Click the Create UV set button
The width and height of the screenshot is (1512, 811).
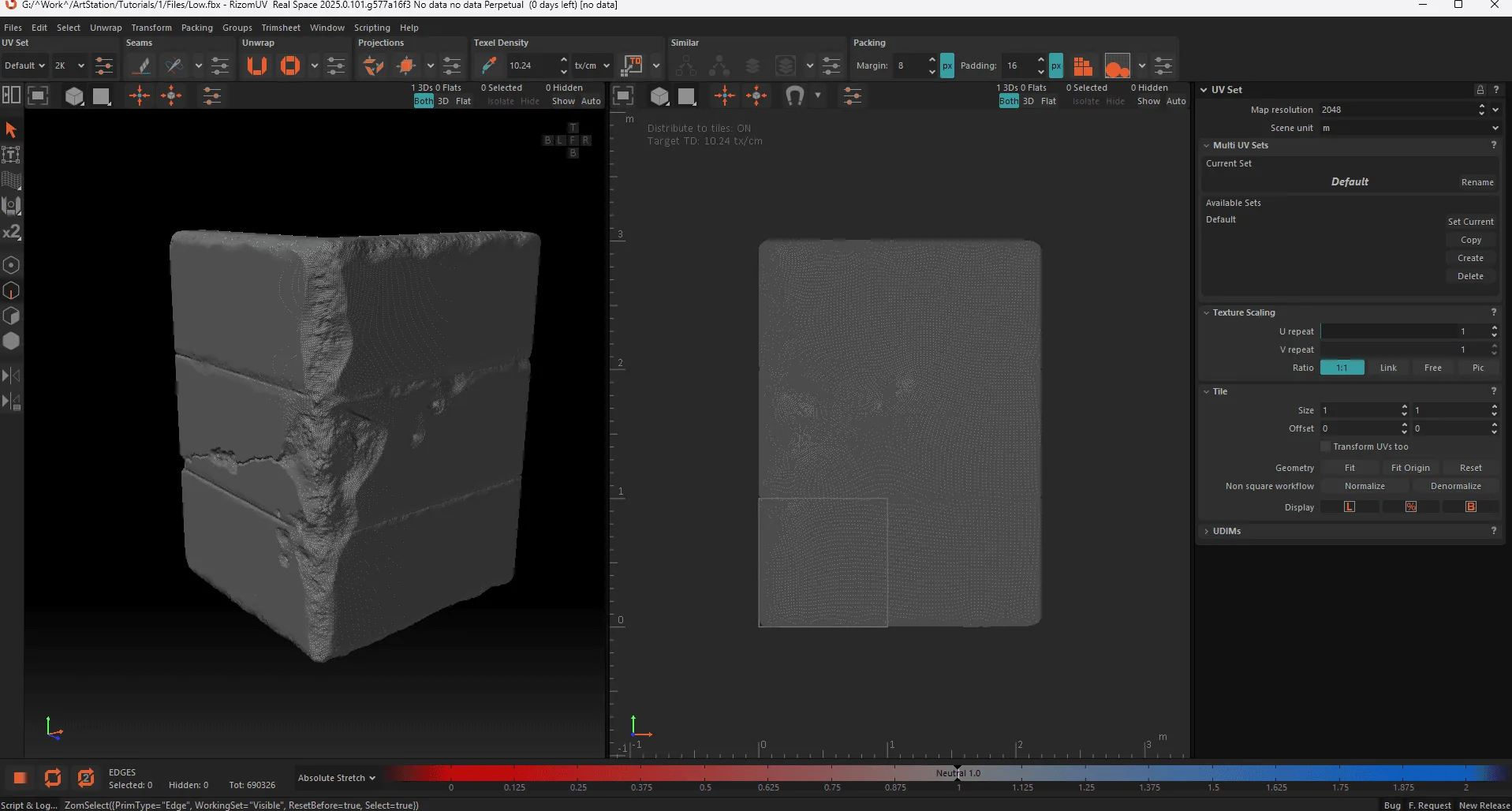[1470, 258]
